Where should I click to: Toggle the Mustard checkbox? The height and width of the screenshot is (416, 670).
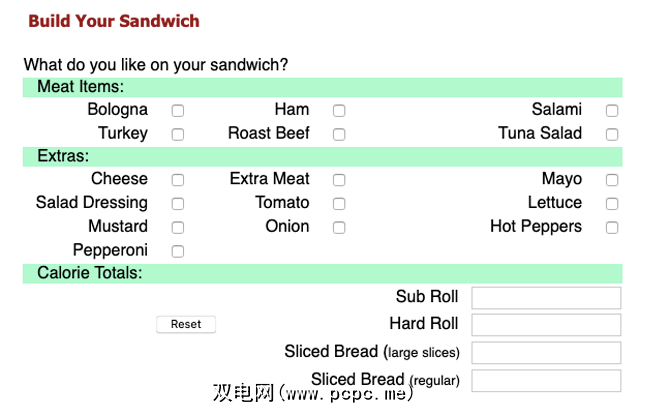[178, 228]
